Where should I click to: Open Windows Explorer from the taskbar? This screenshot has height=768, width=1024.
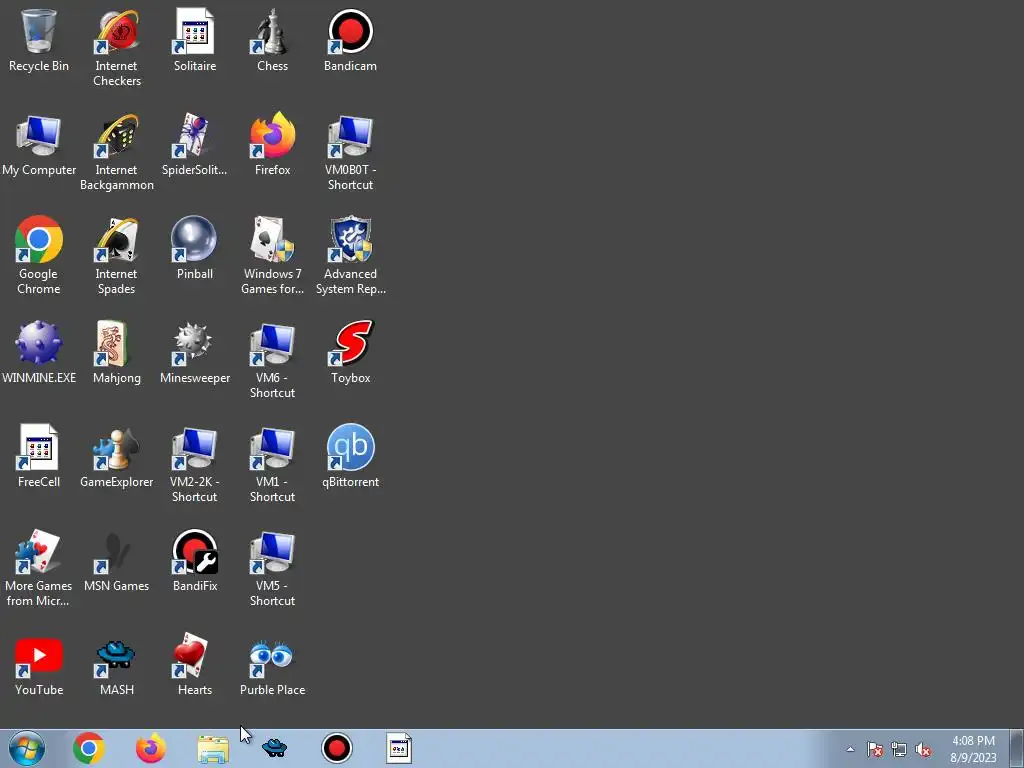(x=213, y=748)
